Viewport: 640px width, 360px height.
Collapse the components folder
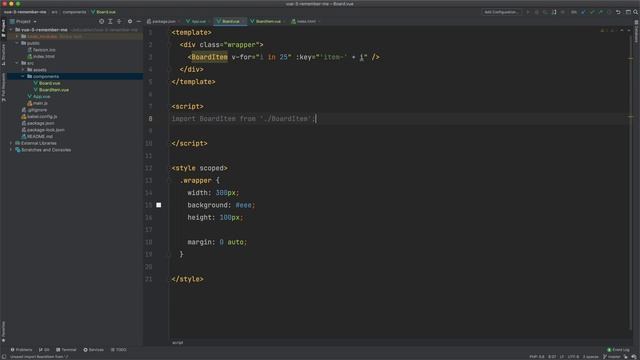click(x=23, y=76)
